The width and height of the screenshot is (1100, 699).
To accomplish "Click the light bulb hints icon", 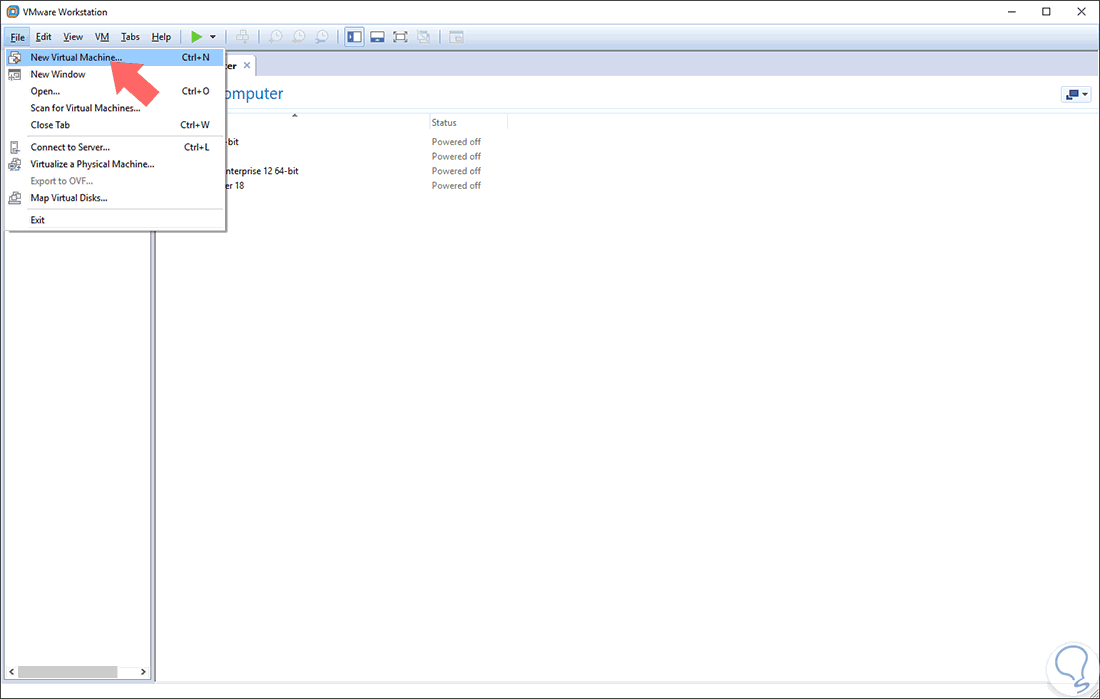I will tap(1072, 668).
